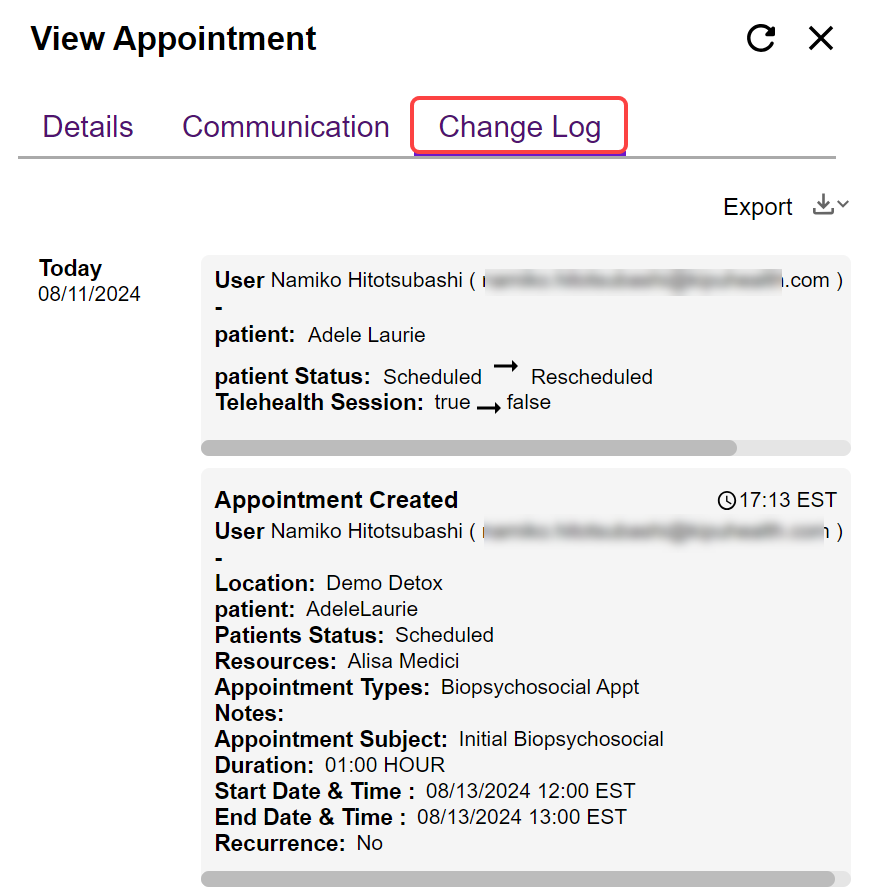Click the horizontal scrollbar under Telehealth Session entry
This screenshot has height=894, width=873.
pos(469,448)
